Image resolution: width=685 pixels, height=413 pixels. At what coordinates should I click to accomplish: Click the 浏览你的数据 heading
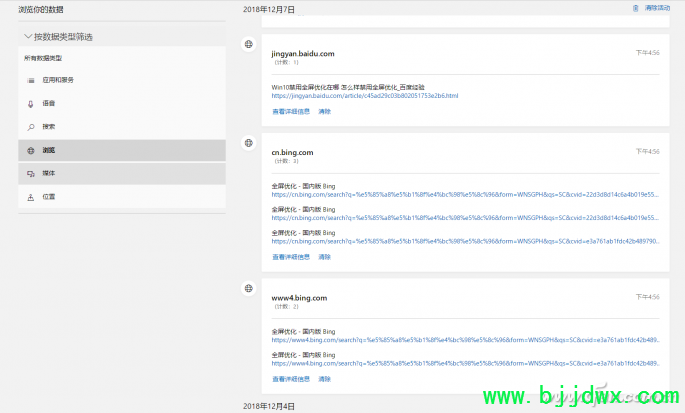tap(41, 10)
